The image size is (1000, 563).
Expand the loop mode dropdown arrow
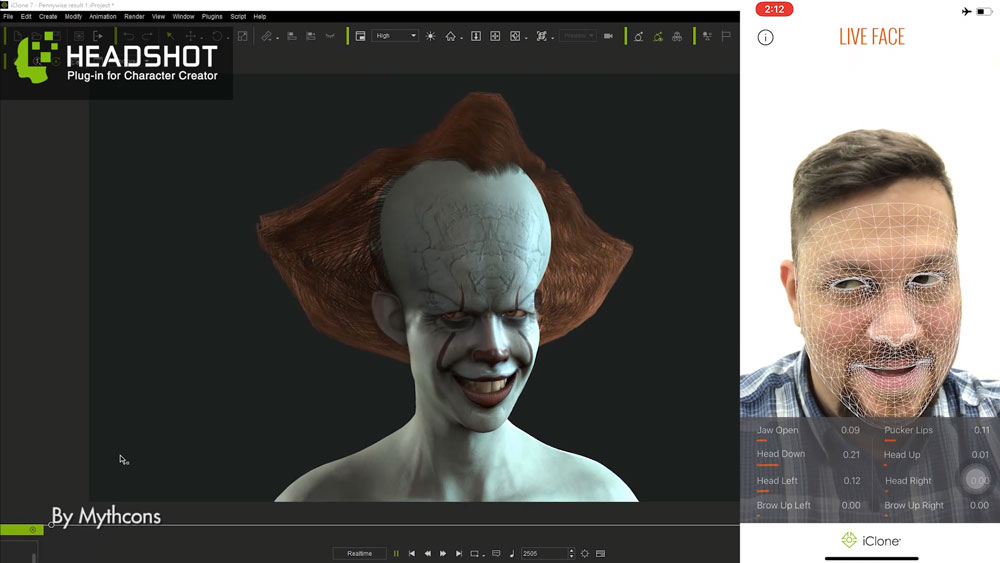(x=483, y=555)
